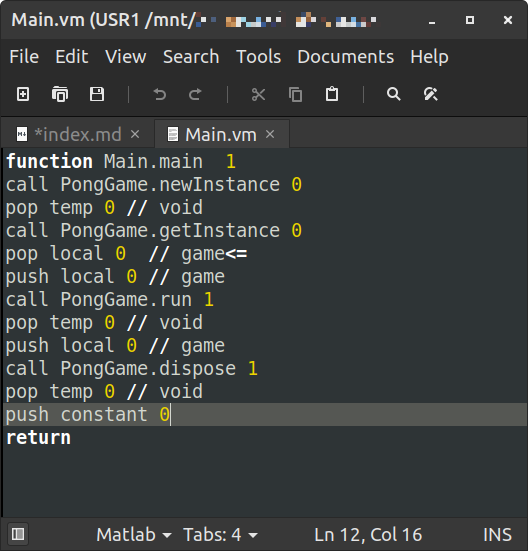The width and height of the screenshot is (528, 551).
Task: Open the Search menu
Action: (191, 57)
